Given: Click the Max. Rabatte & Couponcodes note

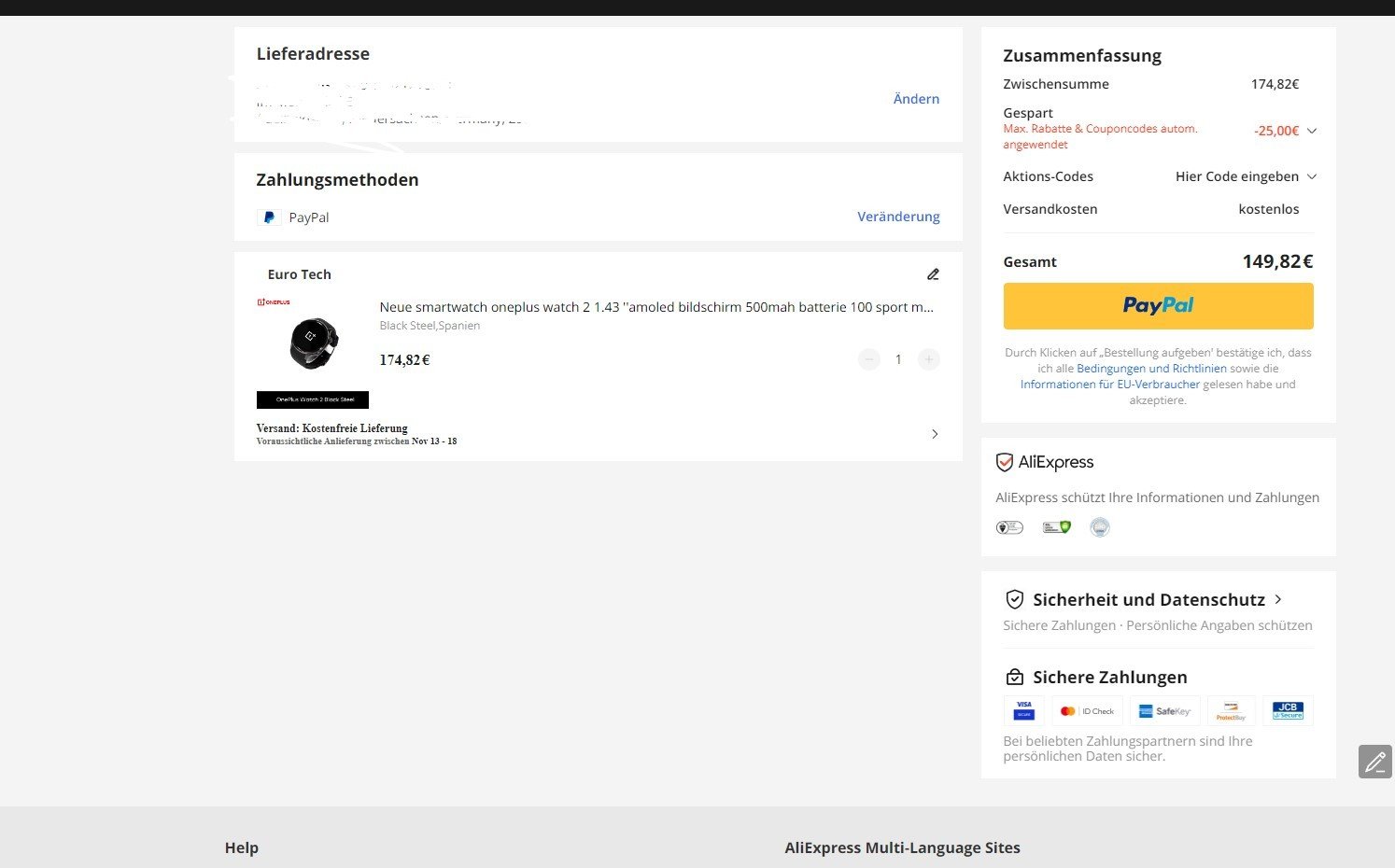Looking at the screenshot, I should point(1100,136).
